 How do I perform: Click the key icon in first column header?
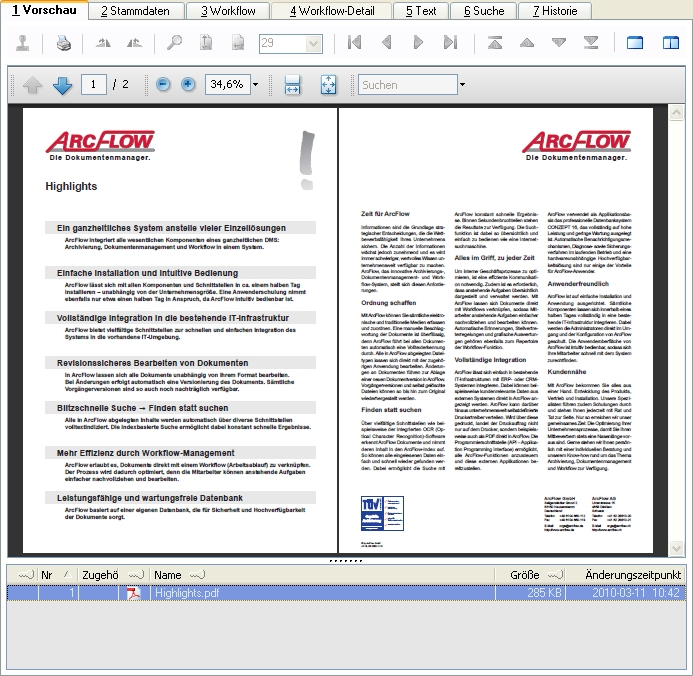tap(26, 575)
